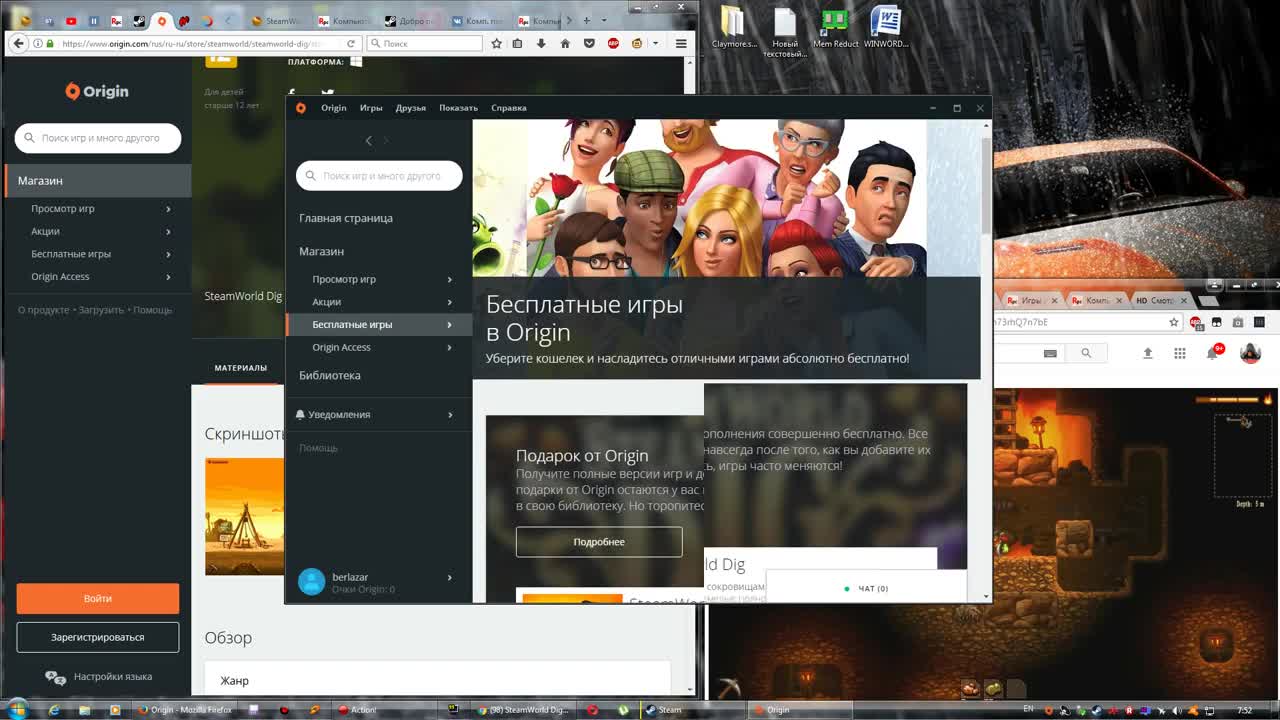Expand Просмотр игр chevron in Origin client
This screenshot has height=720, width=1280.
click(449, 280)
